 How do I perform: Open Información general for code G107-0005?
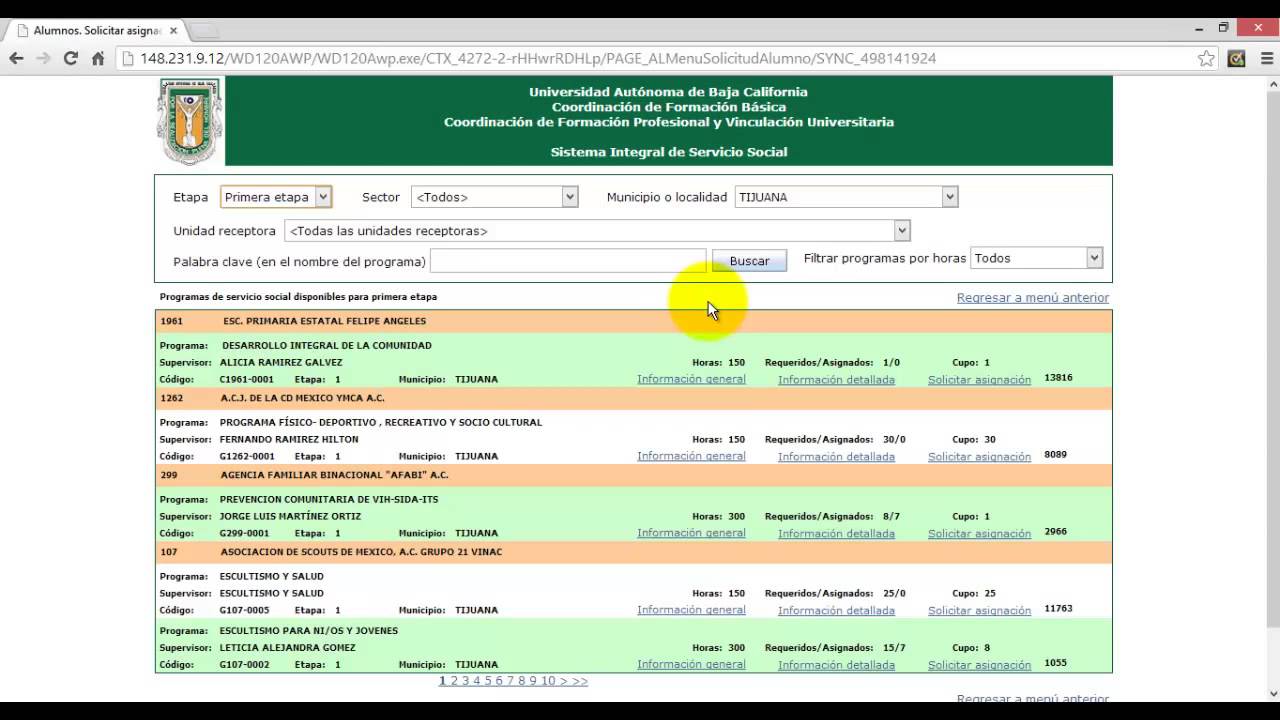691,610
